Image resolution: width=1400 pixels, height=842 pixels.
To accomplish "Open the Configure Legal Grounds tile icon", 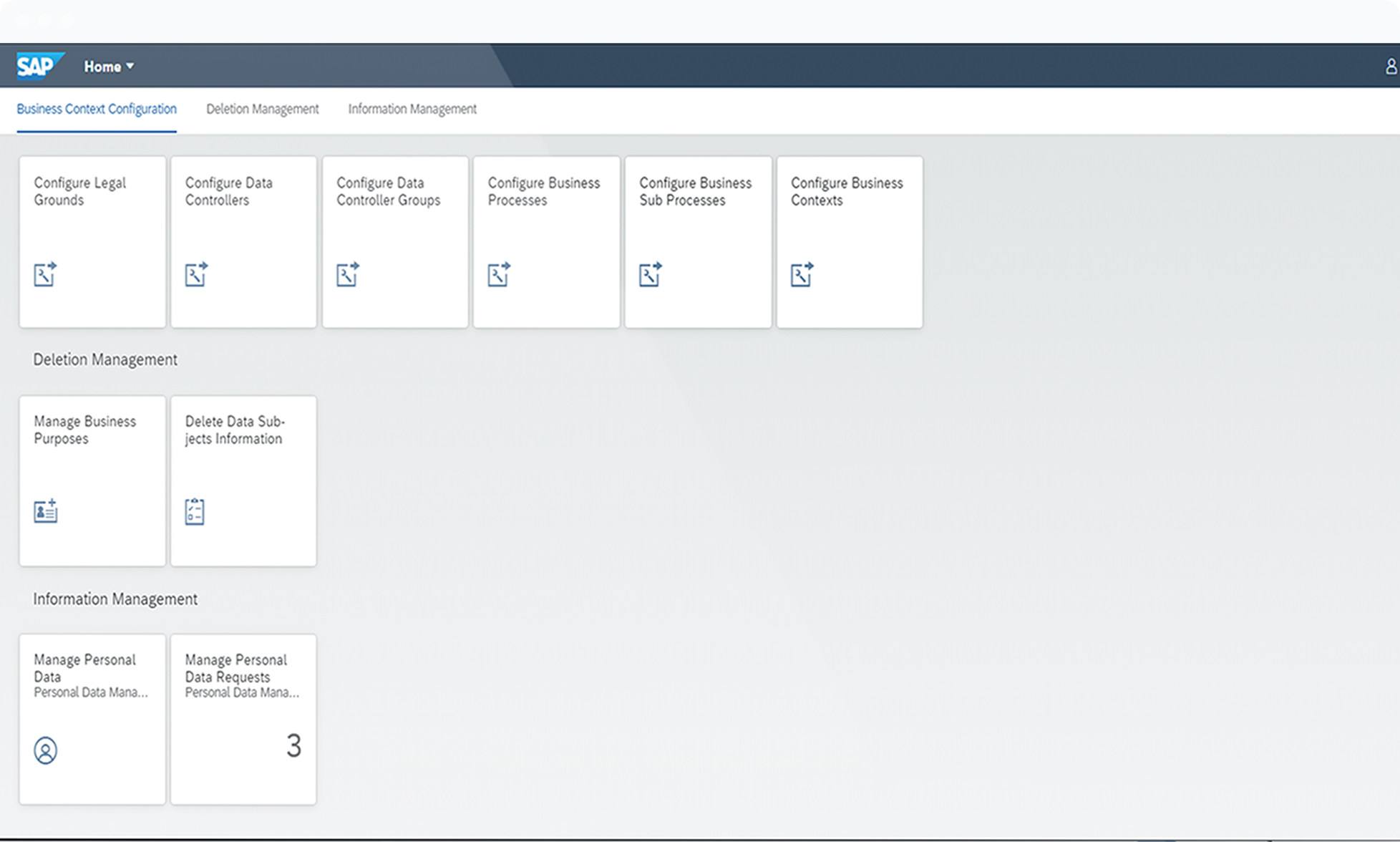I will point(44,274).
